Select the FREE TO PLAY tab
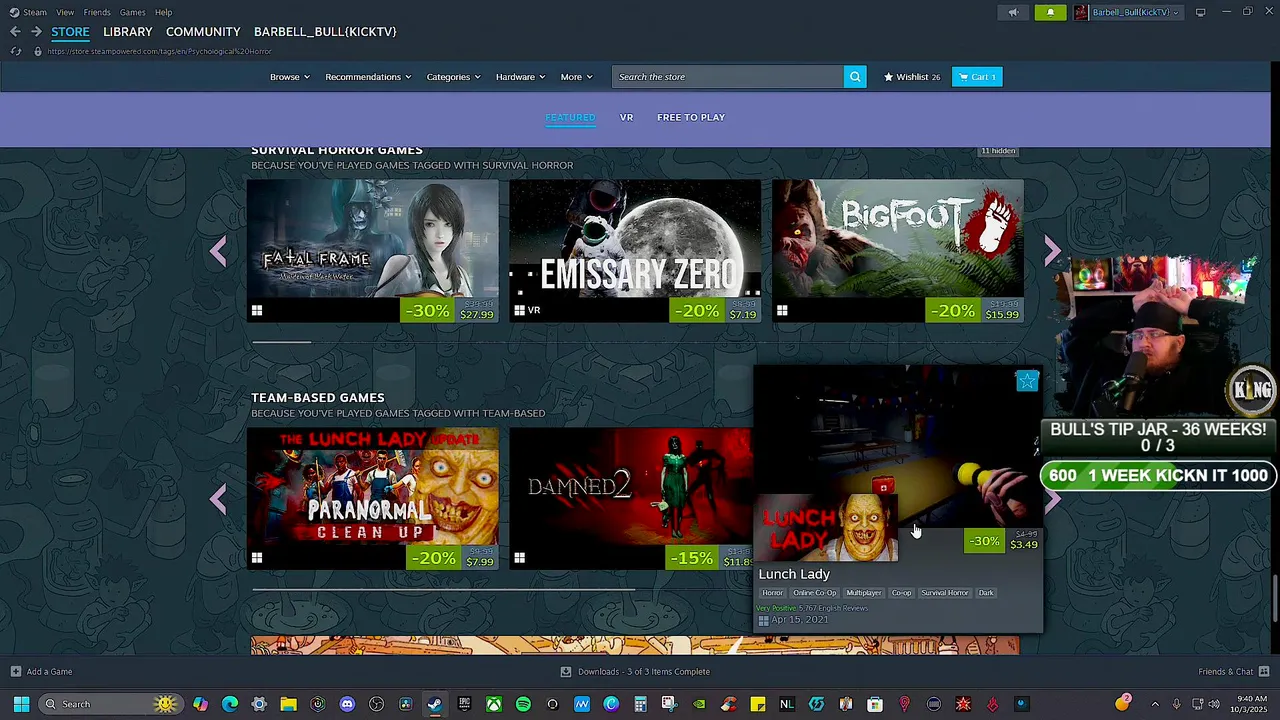 point(691,117)
